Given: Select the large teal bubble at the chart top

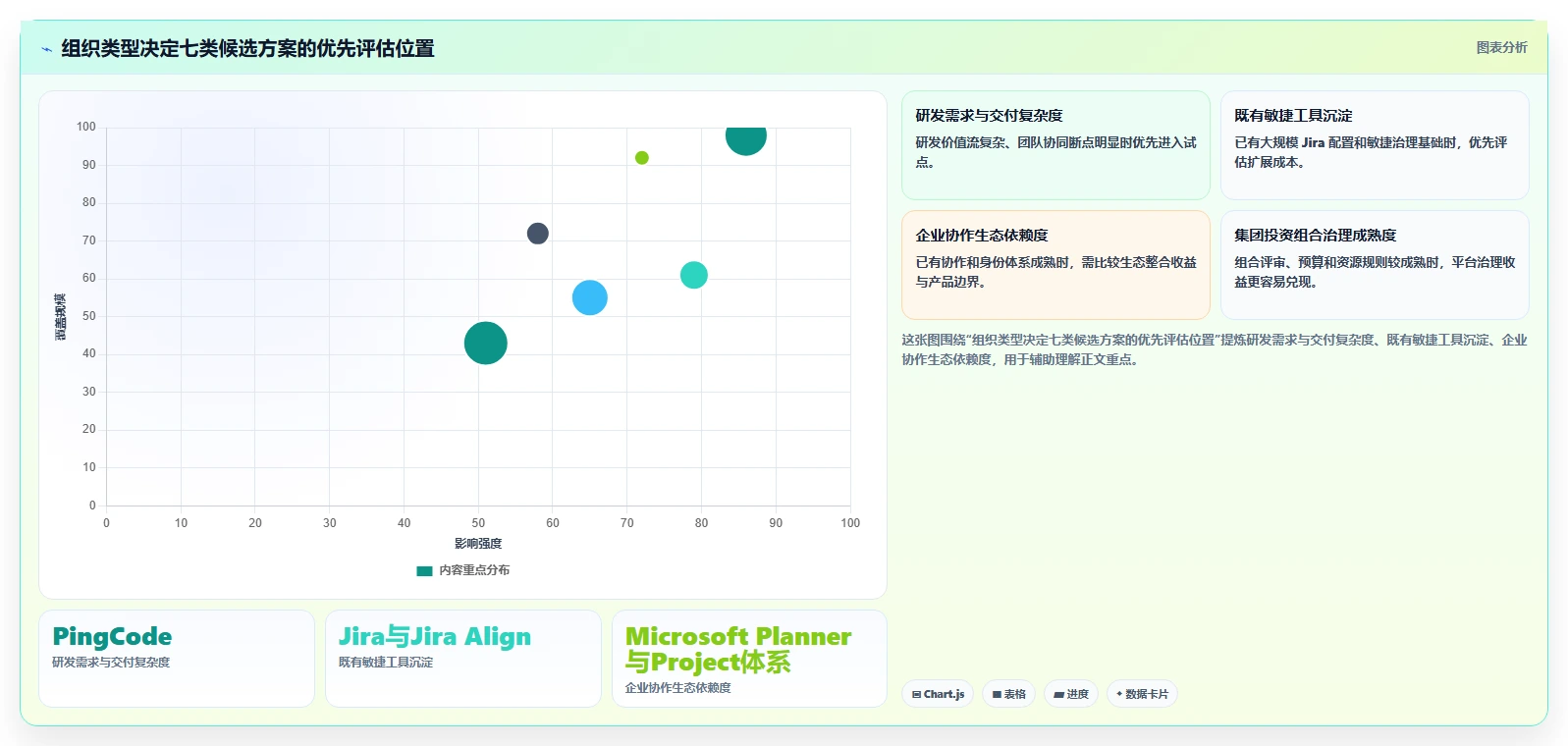Looking at the screenshot, I should (746, 139).
